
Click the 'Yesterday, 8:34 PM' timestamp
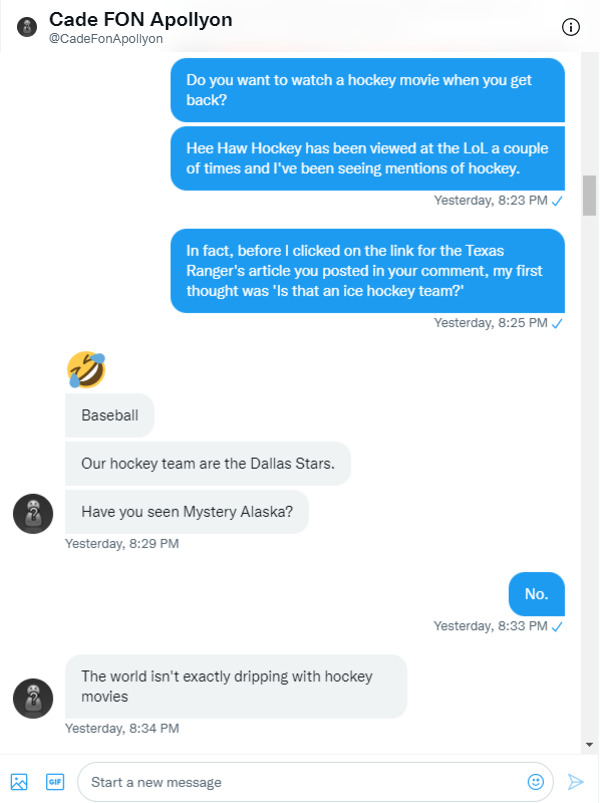122,729
